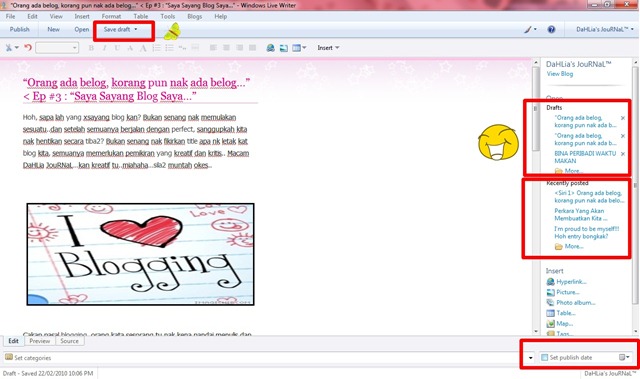Toggle italic formatting
This screenshot has width=640, height=379.
pos(104,48)
